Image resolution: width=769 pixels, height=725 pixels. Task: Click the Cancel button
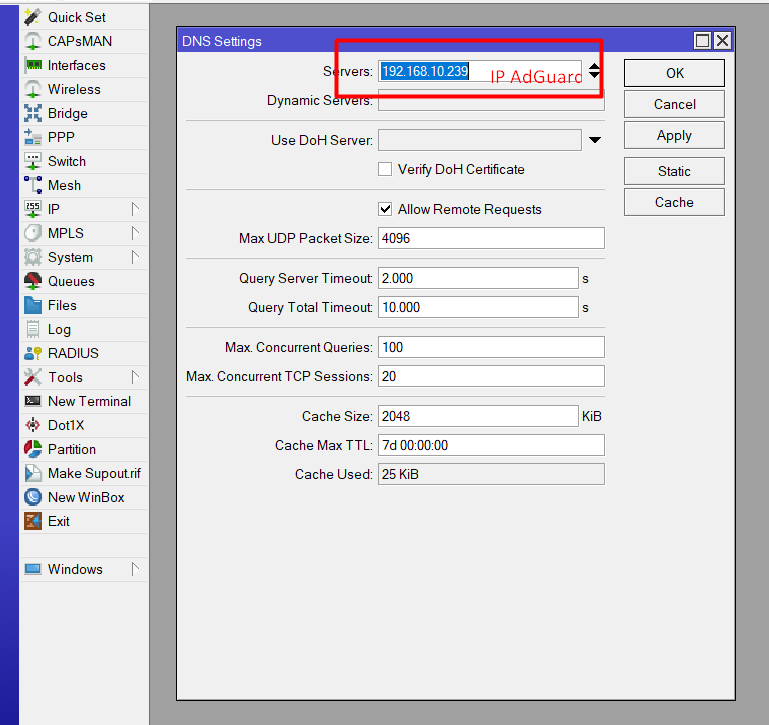pyautogui.click(x=674, y=104)
